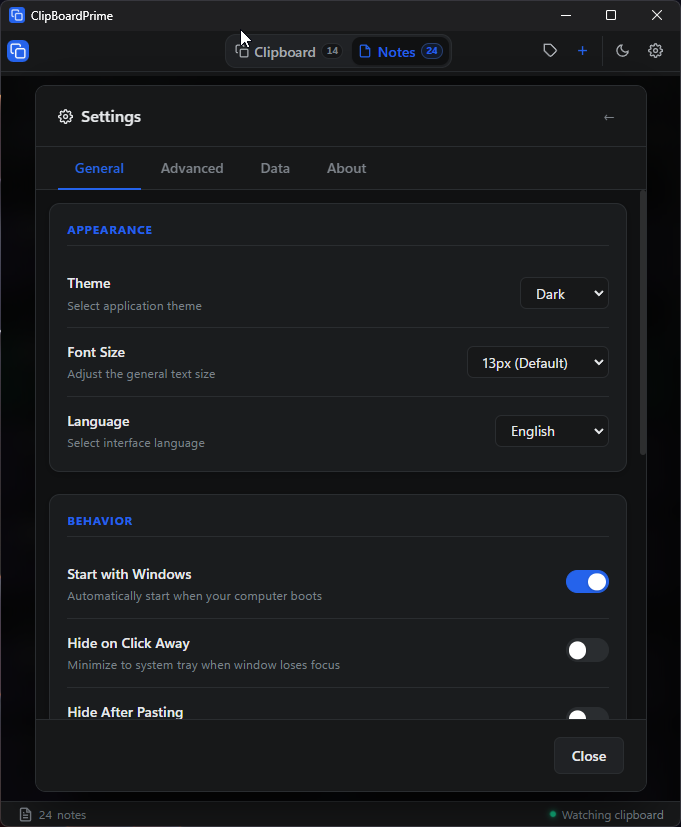Image resolution: width=681 pixels, height=827 pixels.
Task: Open the About settings tab
Action: tap(347, 168)
